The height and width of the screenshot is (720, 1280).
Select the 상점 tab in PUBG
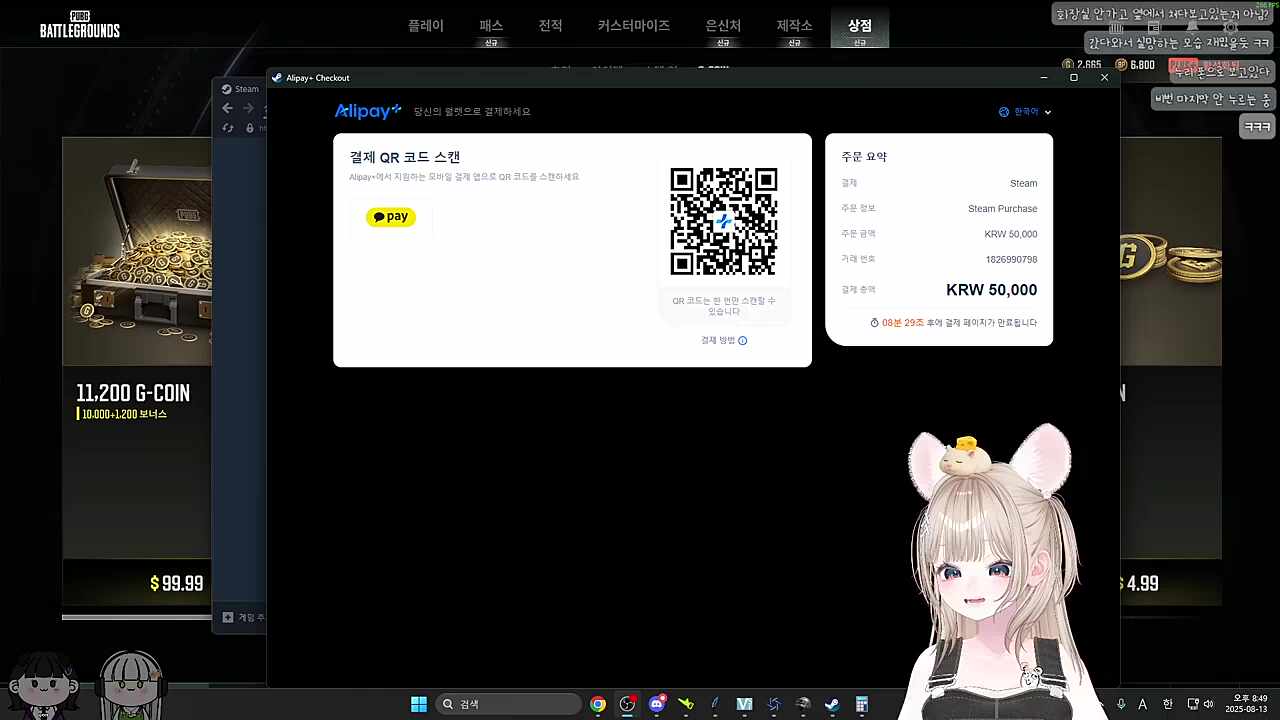pos(860,26)
